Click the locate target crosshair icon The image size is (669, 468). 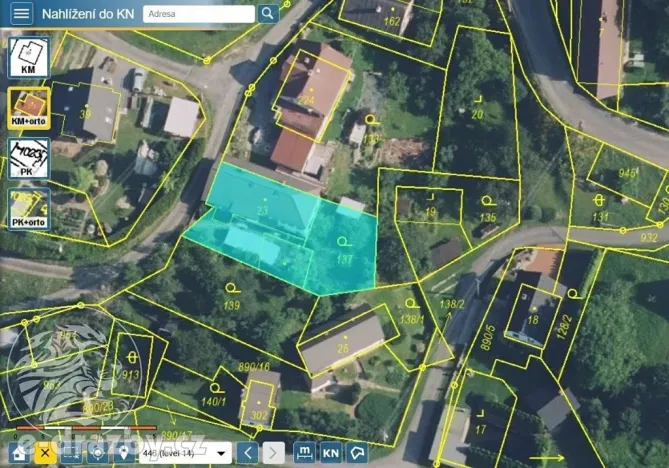pos(97,453)
